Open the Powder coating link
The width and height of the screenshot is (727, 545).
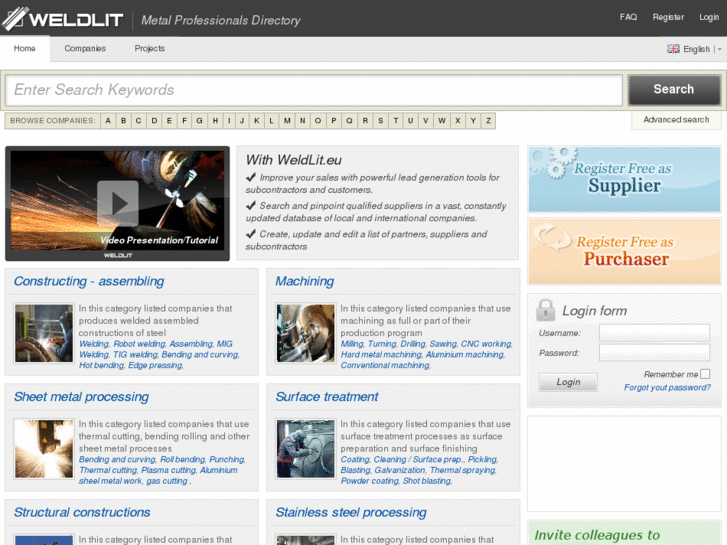coord(370,481)
